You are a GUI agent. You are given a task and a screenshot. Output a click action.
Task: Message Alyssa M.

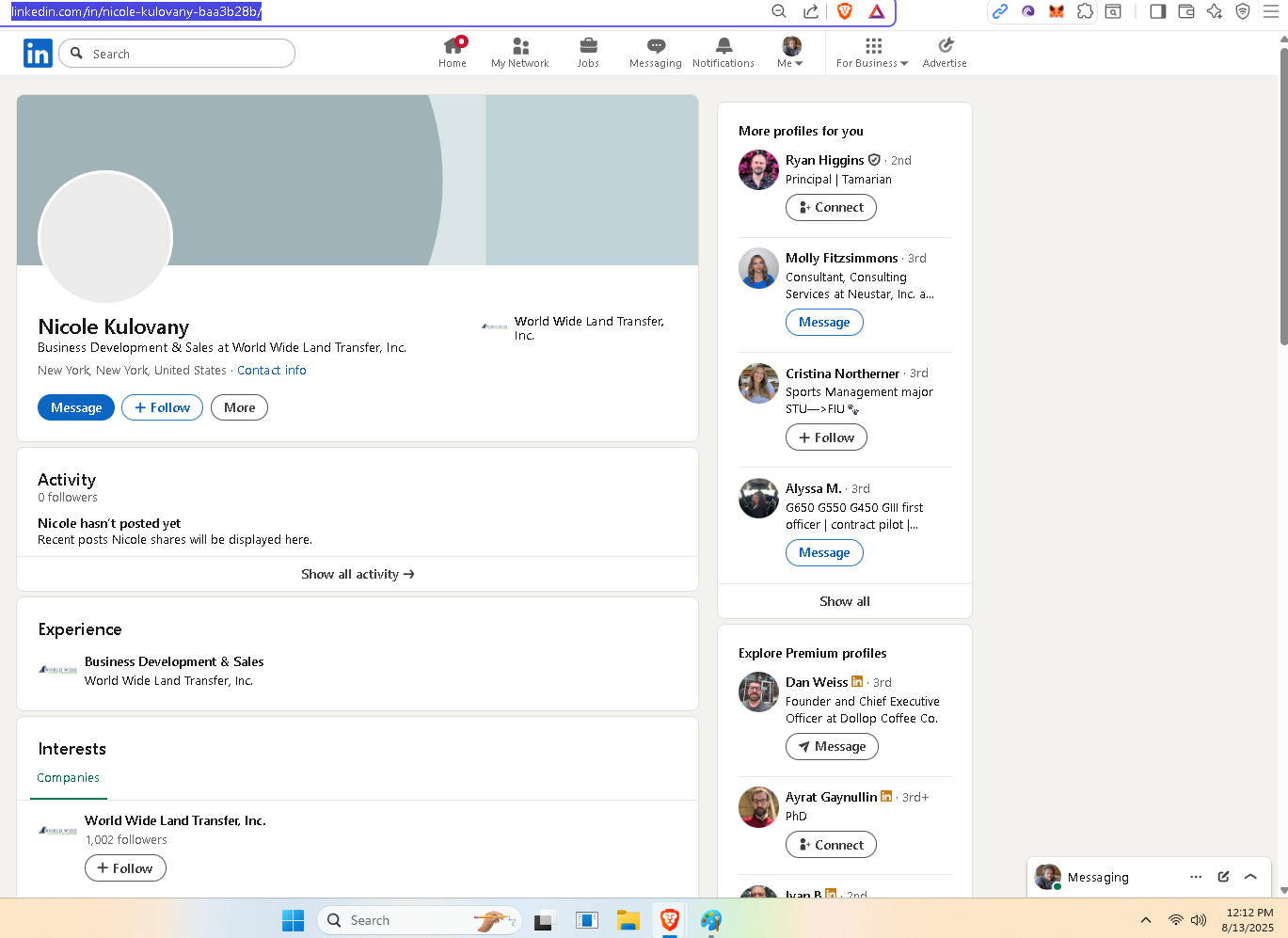pyautogui.click(x=824, y=552)
